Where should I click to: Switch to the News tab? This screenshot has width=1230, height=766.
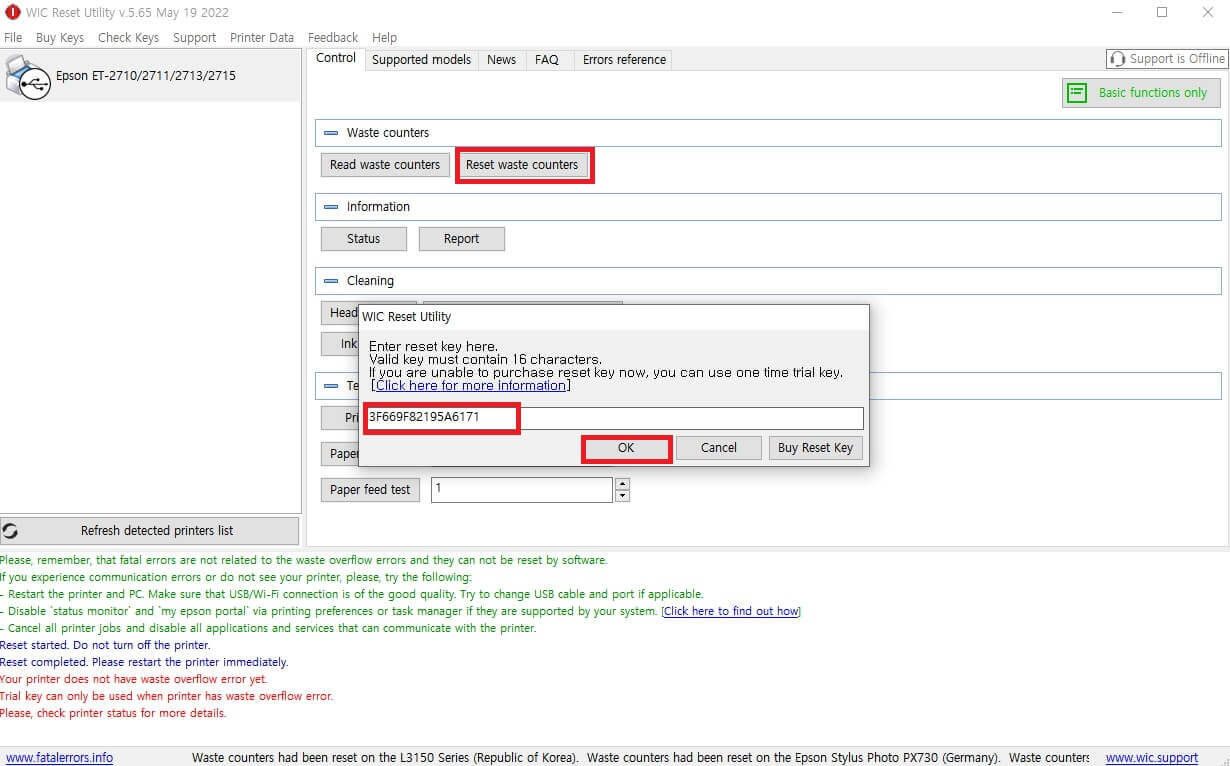pos(502,59)
